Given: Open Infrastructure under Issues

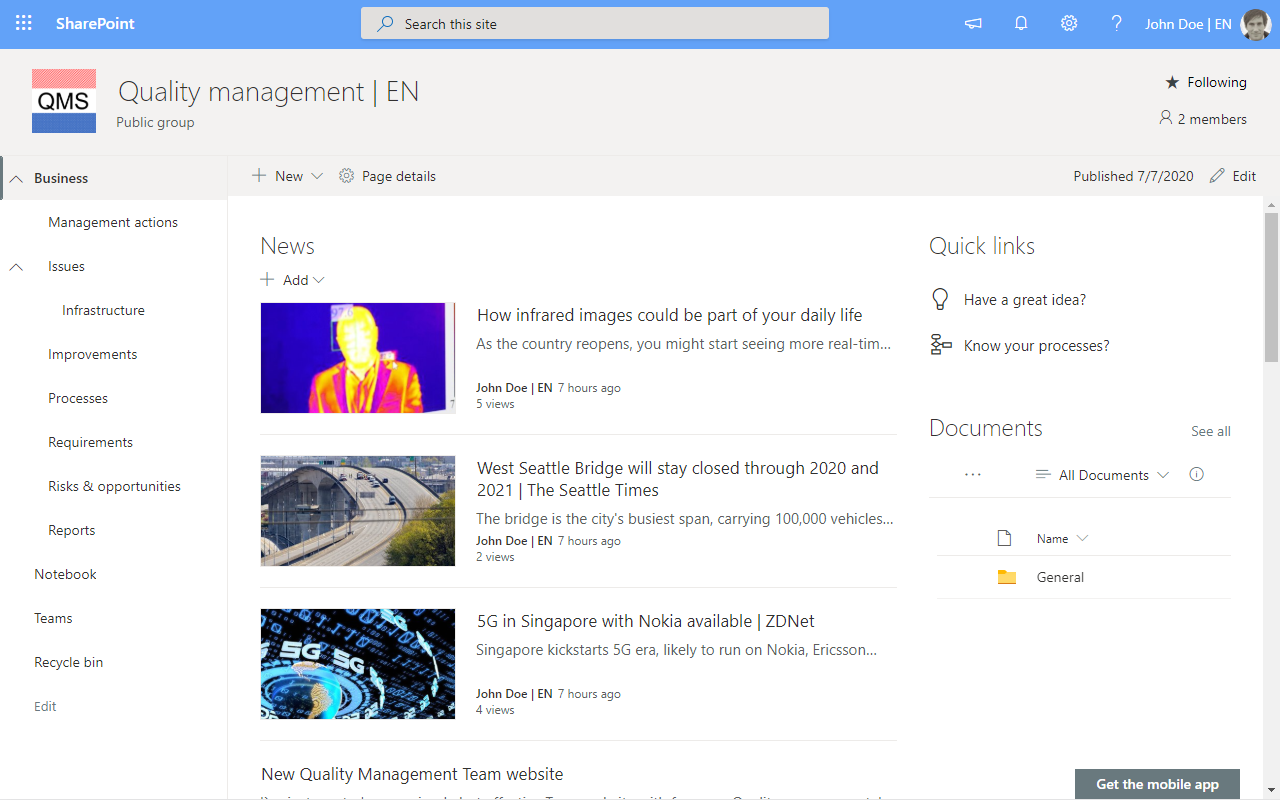Looking at the screenshot, I should pyautogui.click(x=103, y=310).
